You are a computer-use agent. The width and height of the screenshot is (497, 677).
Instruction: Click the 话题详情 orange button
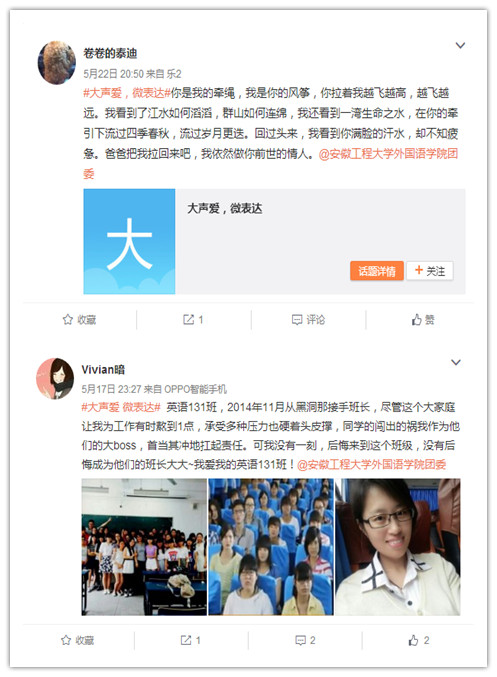[x=377, y=271]
